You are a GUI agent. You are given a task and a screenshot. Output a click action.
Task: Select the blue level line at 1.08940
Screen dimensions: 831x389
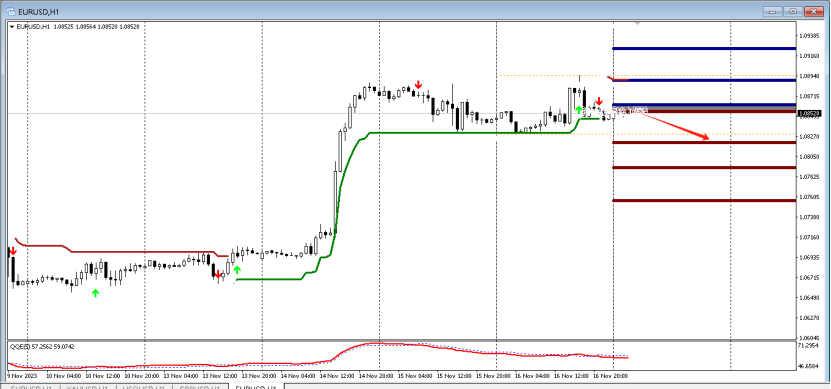click(704, 80)
